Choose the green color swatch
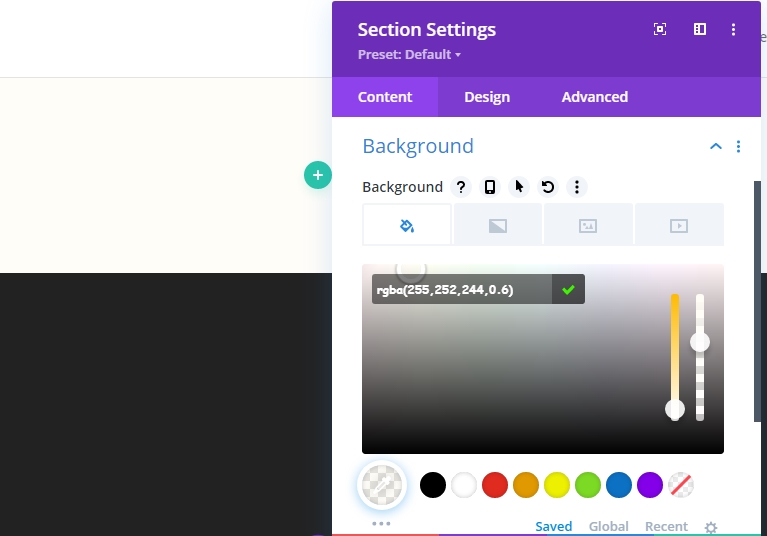Viewport: 767px width, 536px height. tap(588, 485)
